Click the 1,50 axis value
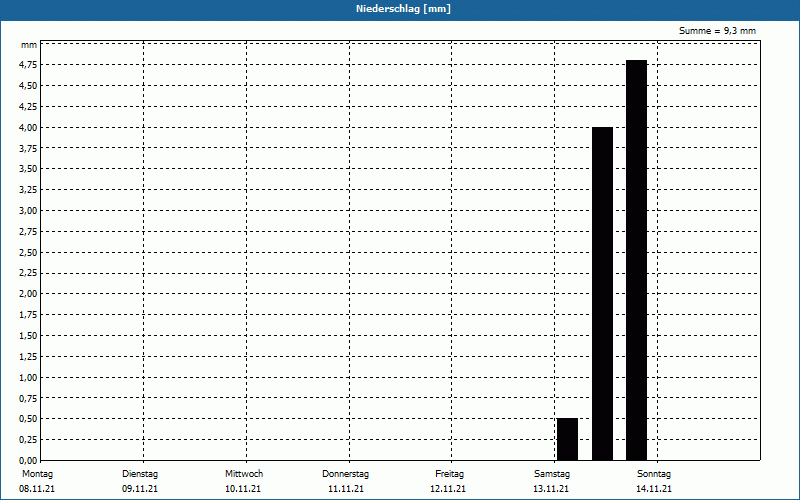This screenshot has width=800, height=500. pos(28,336)
